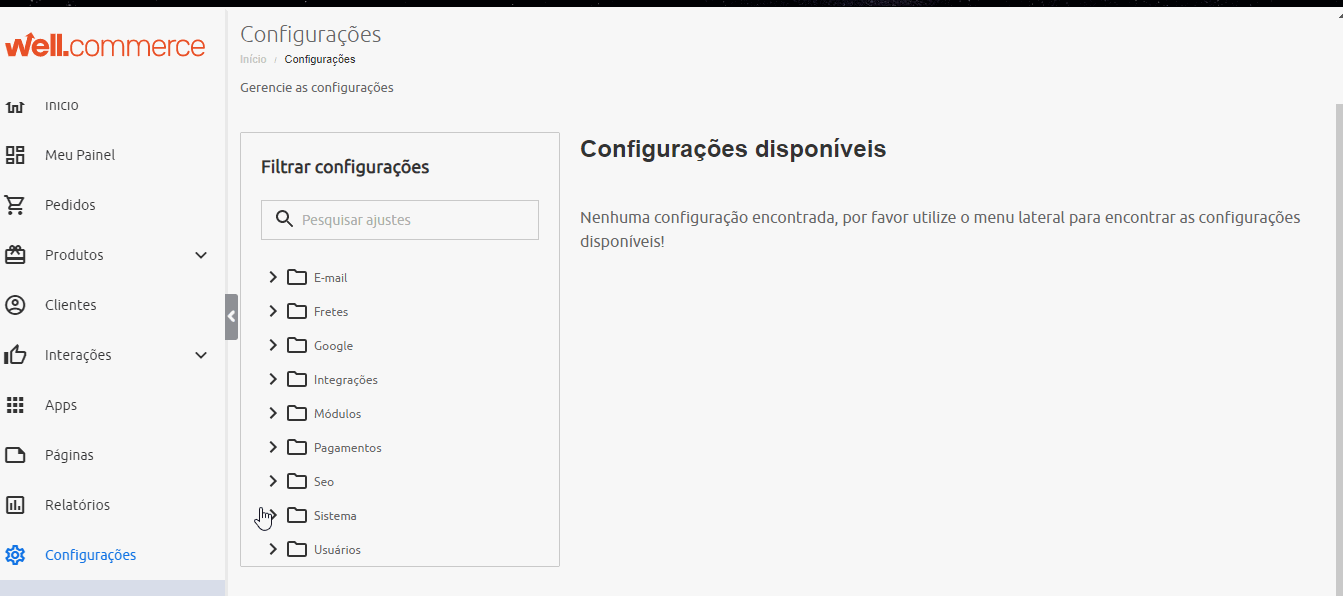Screen dimensions: 1343x596
Task: Click the Interações thumbs-up icon
Action: tap(15, 355)
